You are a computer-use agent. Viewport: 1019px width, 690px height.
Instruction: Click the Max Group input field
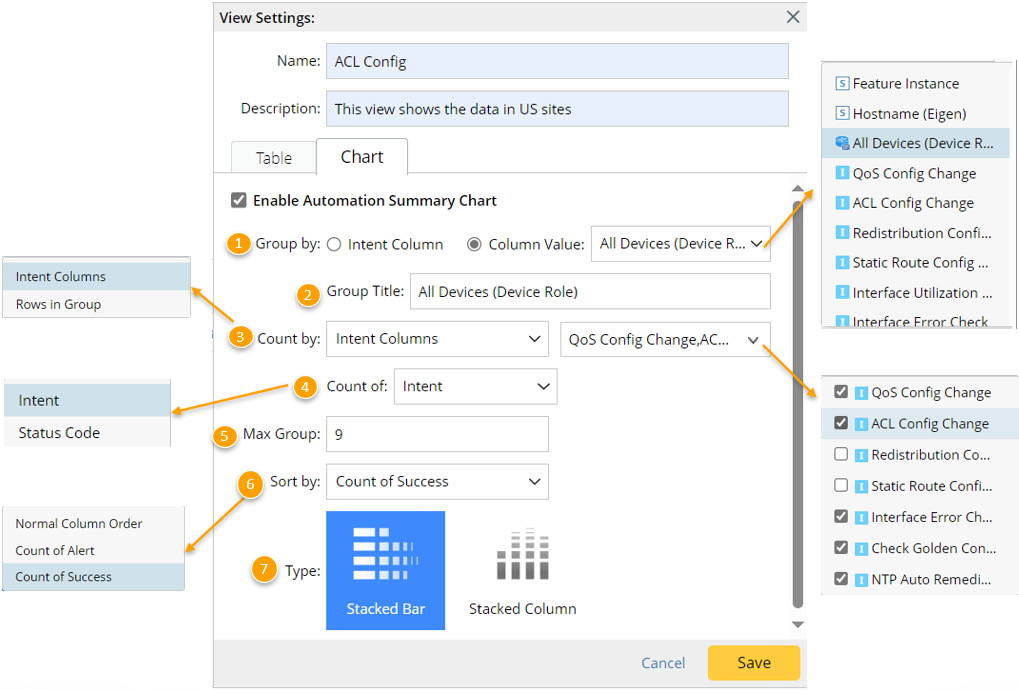point(437,434)
